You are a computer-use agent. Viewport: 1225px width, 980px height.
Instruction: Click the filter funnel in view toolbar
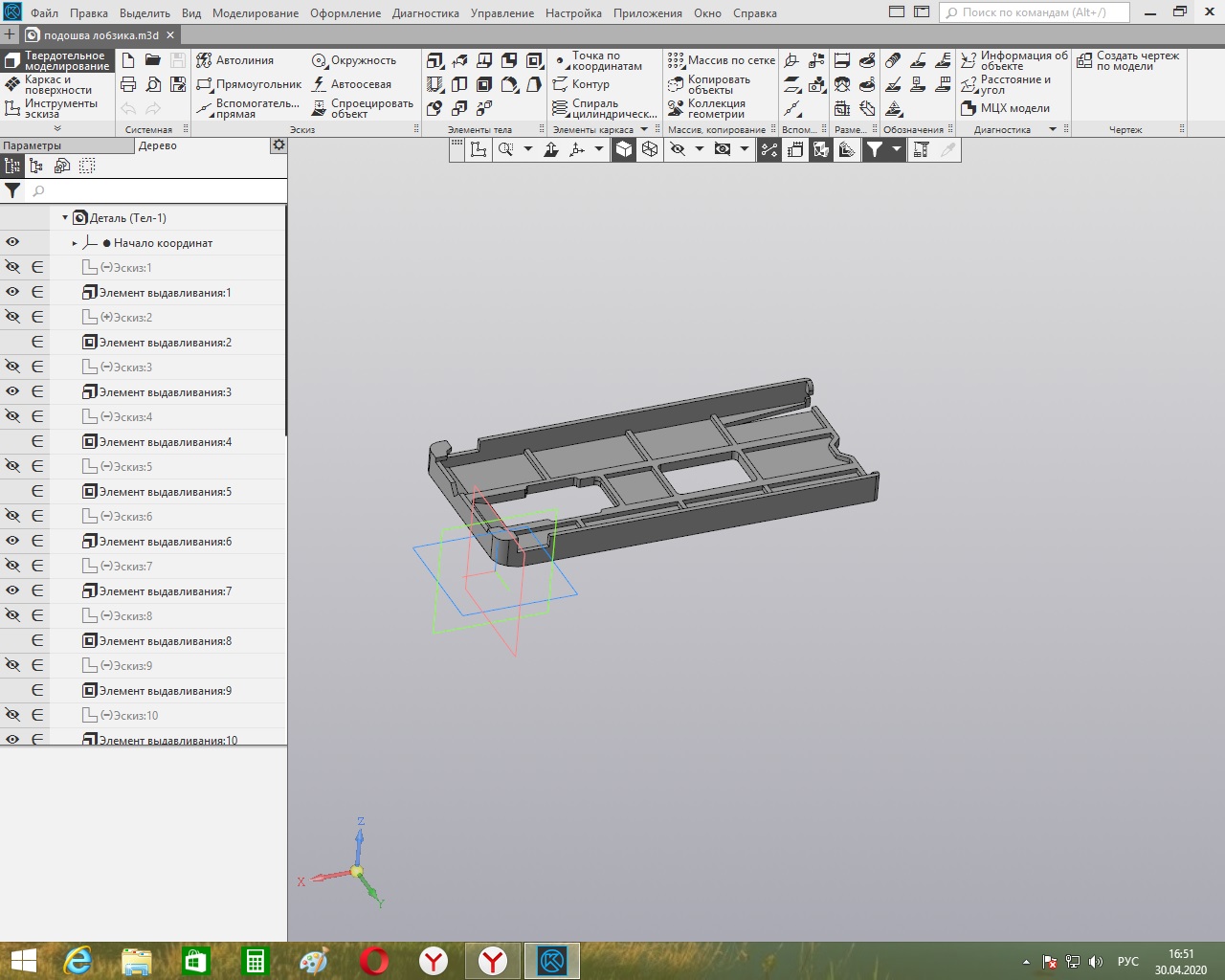coord(875,149)
